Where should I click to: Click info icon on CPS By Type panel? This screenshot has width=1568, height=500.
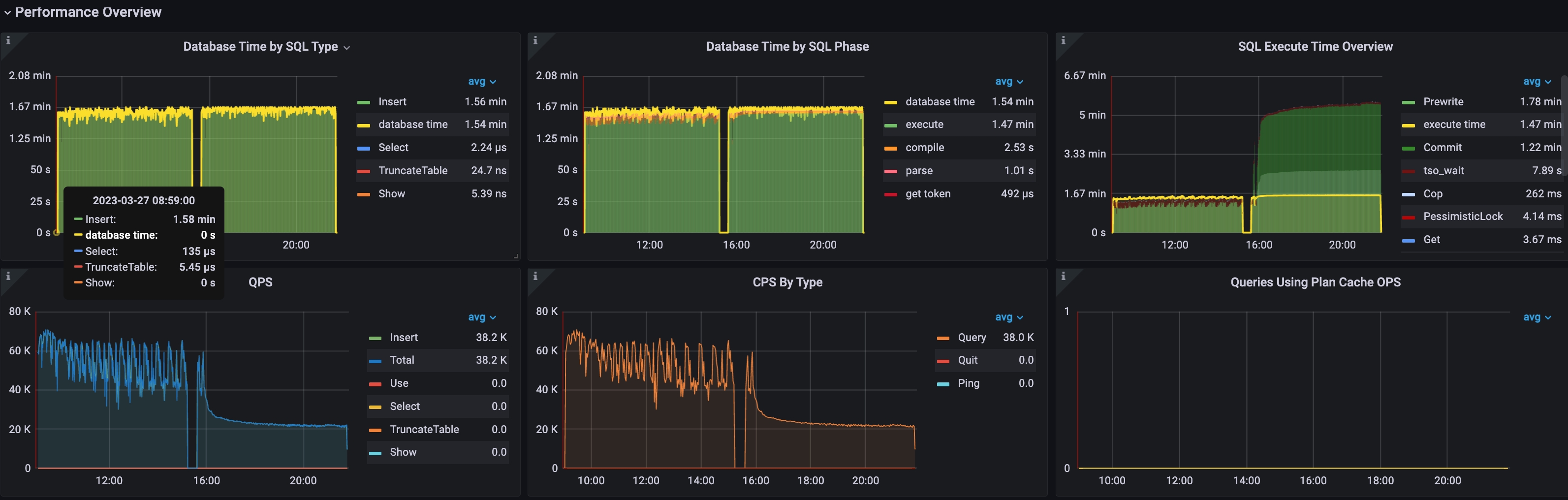(x=535, y=276)
